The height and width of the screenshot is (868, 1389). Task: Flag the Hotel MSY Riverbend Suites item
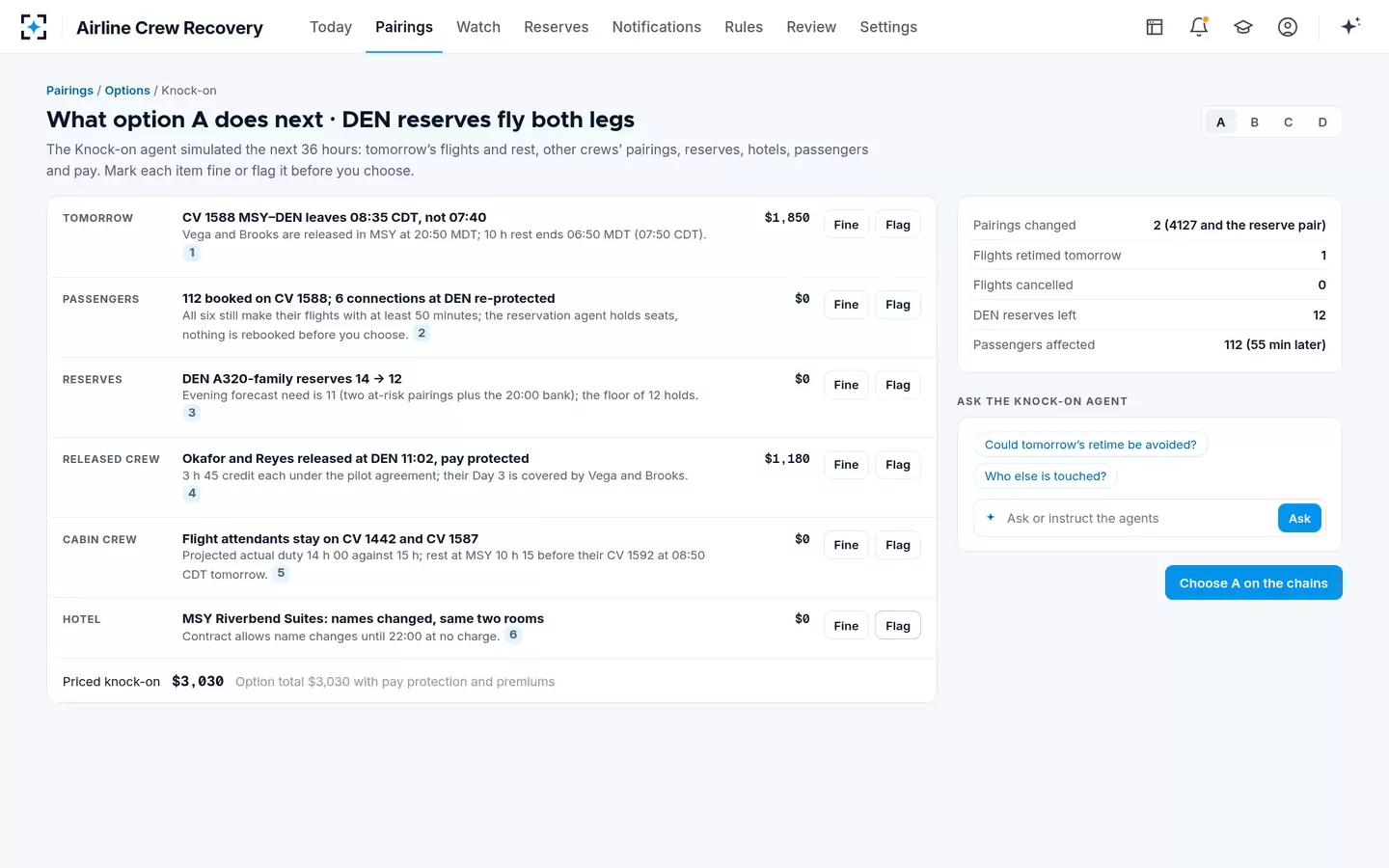click(898, 626)
